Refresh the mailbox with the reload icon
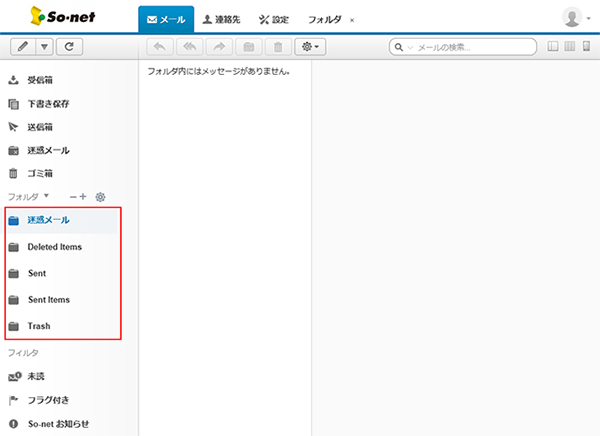Screen dimensions: 600x436 pyautogui.click(x=69, y=46)
